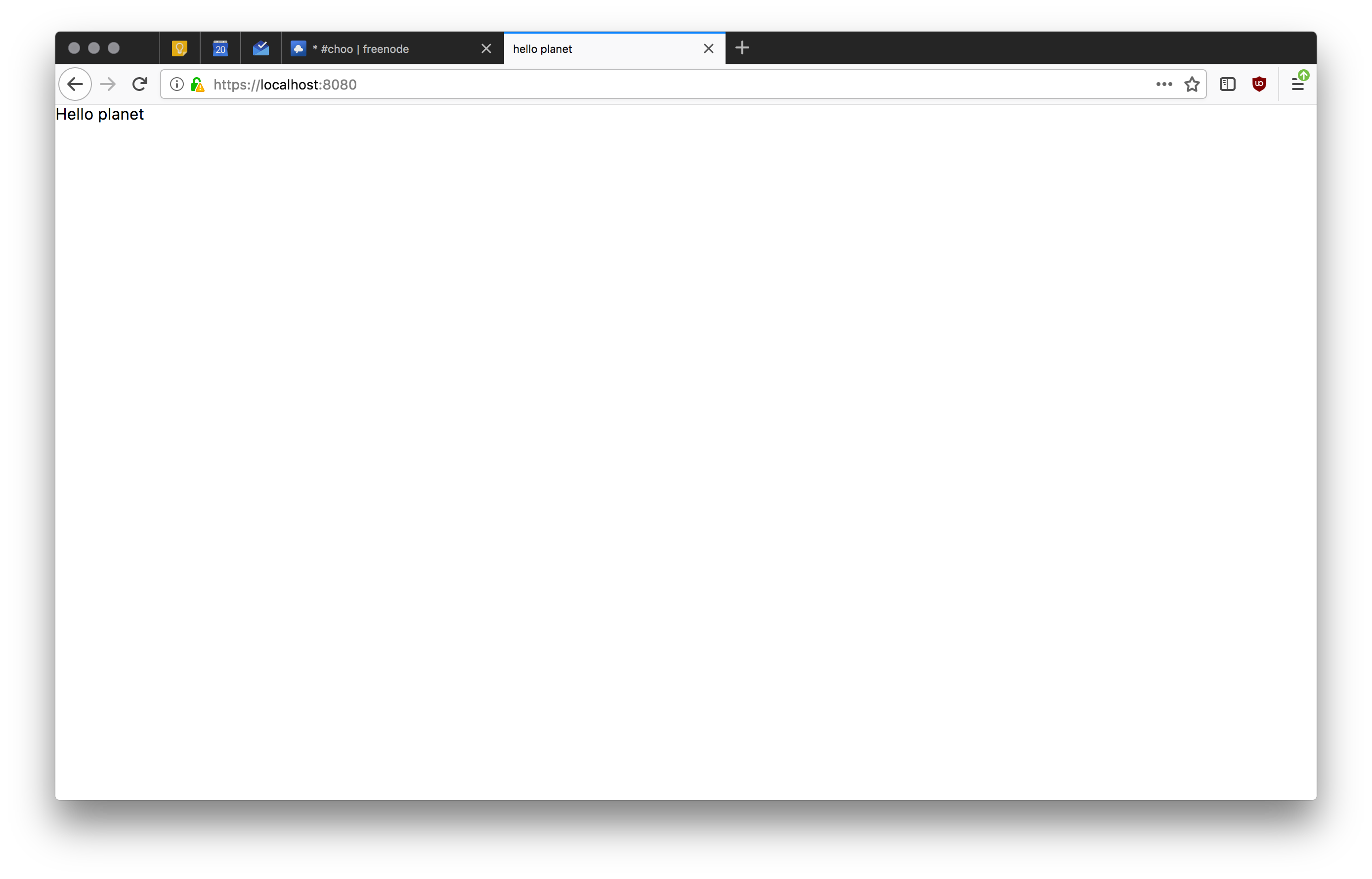The width and height of the screenshot is (1372, 879).
Task: Bookmark this page with the star
Action: tap(1192, 85)
